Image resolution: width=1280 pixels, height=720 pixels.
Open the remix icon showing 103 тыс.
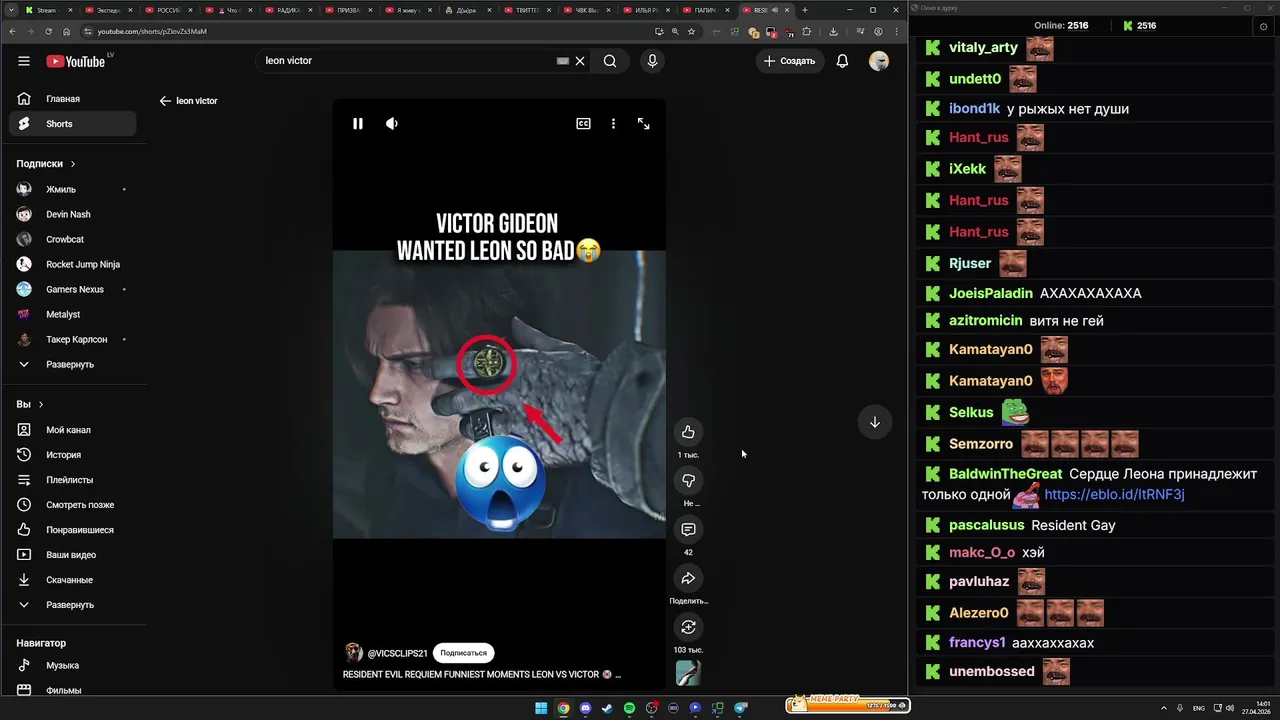tap(688, 627)
